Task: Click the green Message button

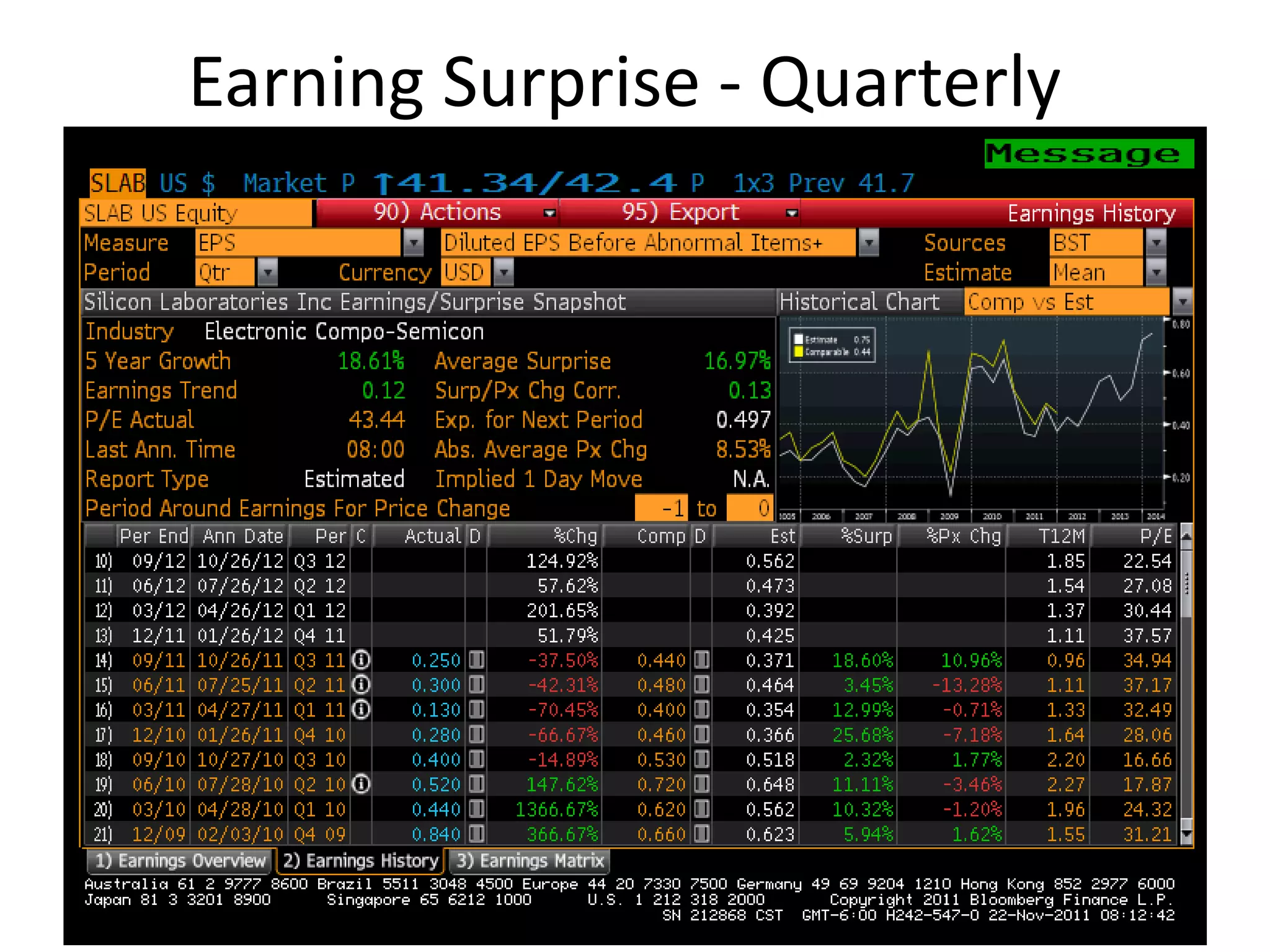Action: click(1089, 154)
